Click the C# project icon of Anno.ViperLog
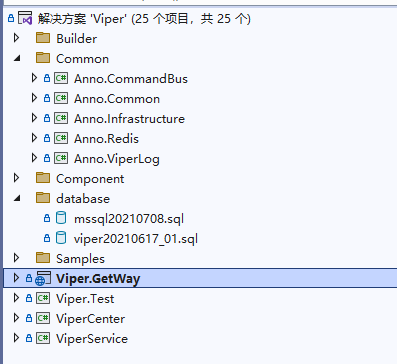The width and height of the screenshot is (397, 364). tap(61, 158)
